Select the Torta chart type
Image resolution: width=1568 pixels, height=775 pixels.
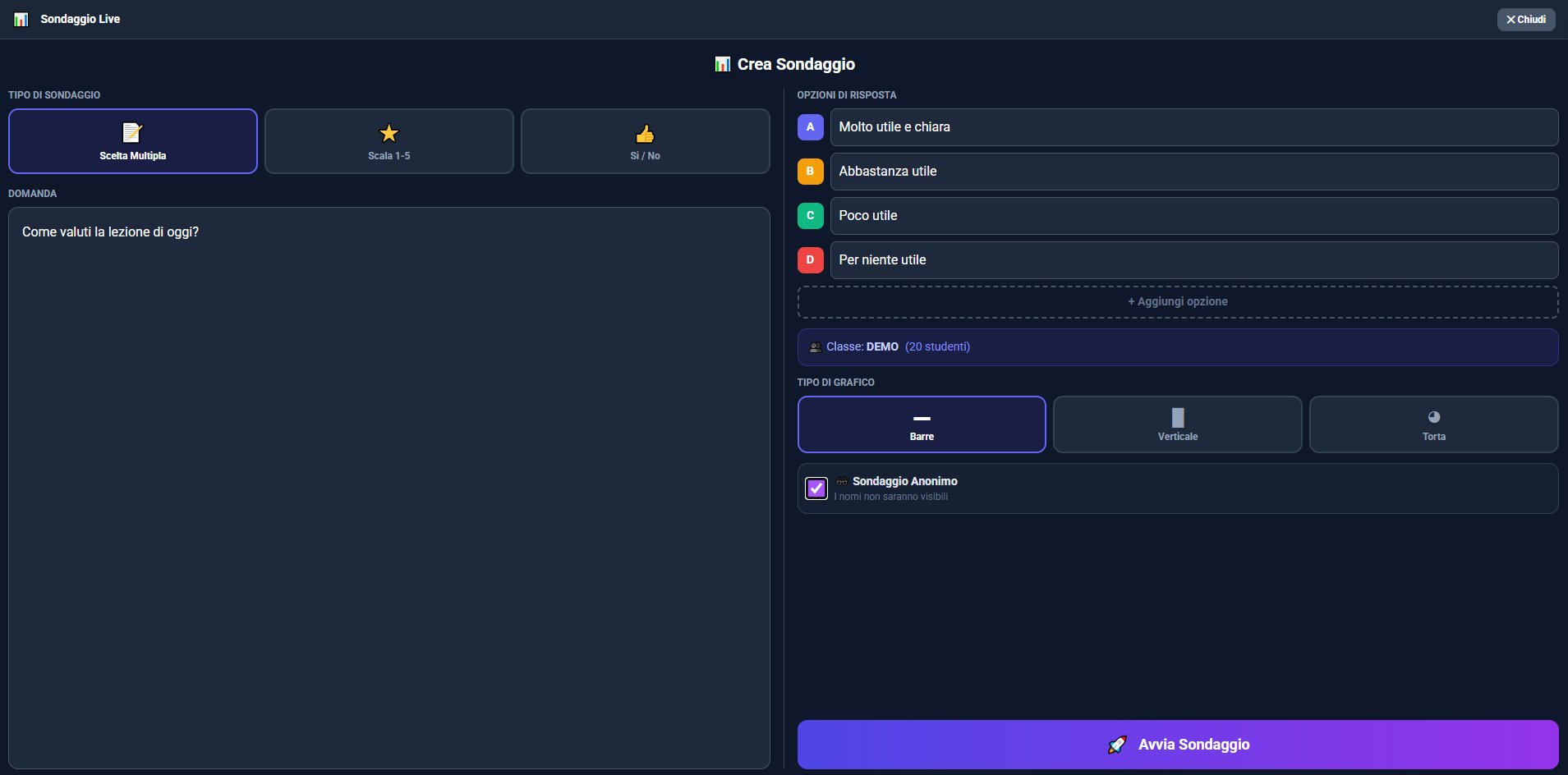pyautogui.click(x=1432, y=424)
